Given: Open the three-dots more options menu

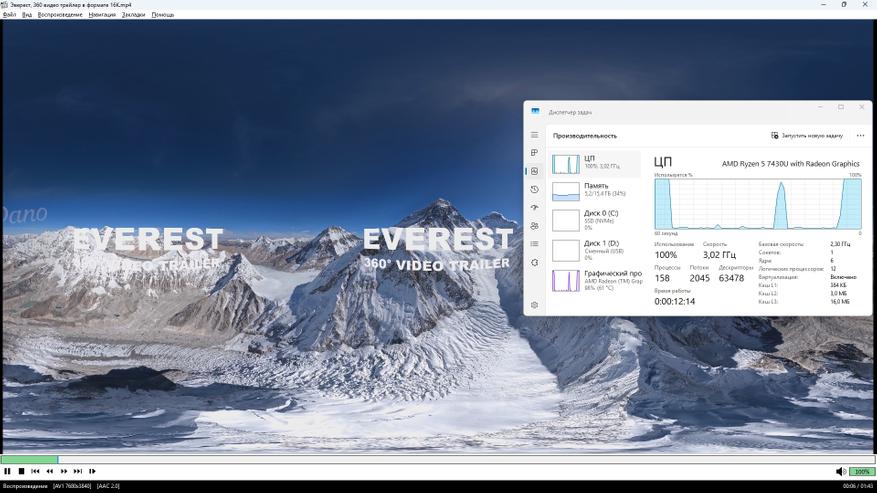Looking at the screenshot, I should click(860, 135).
